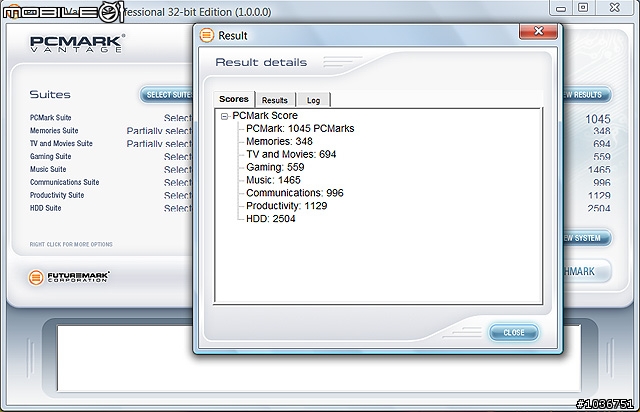This screenshot has height=412, width=640.
Task: Select 'PCMark: 1045 PCMarks' tree row
Action: [x=300, y=129]
